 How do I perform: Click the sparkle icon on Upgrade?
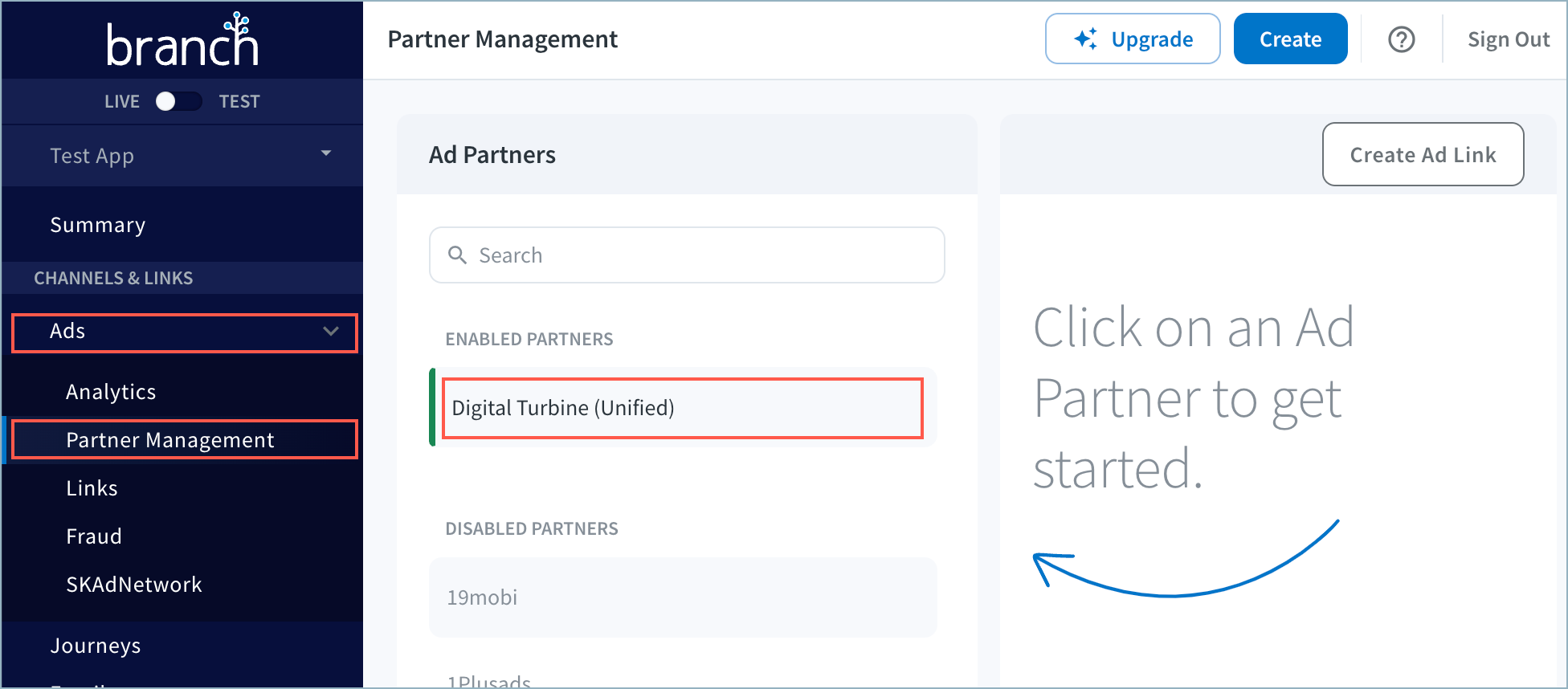click(x=1086, y=39)
